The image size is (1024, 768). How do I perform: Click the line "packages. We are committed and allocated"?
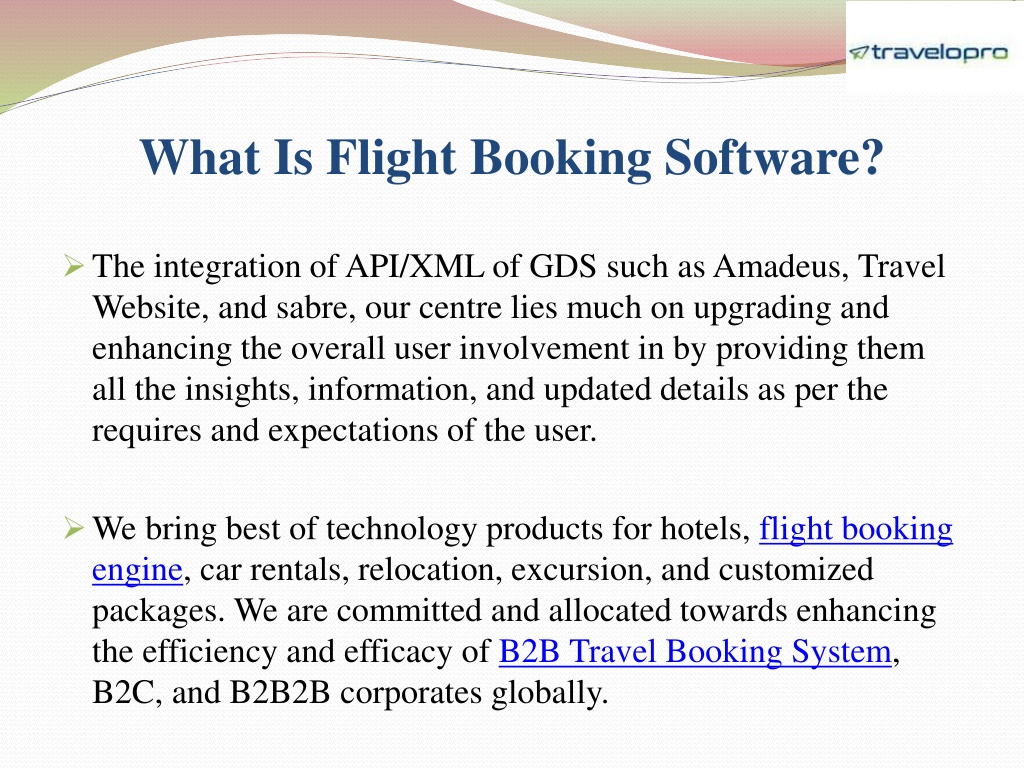tap(514, 611)
